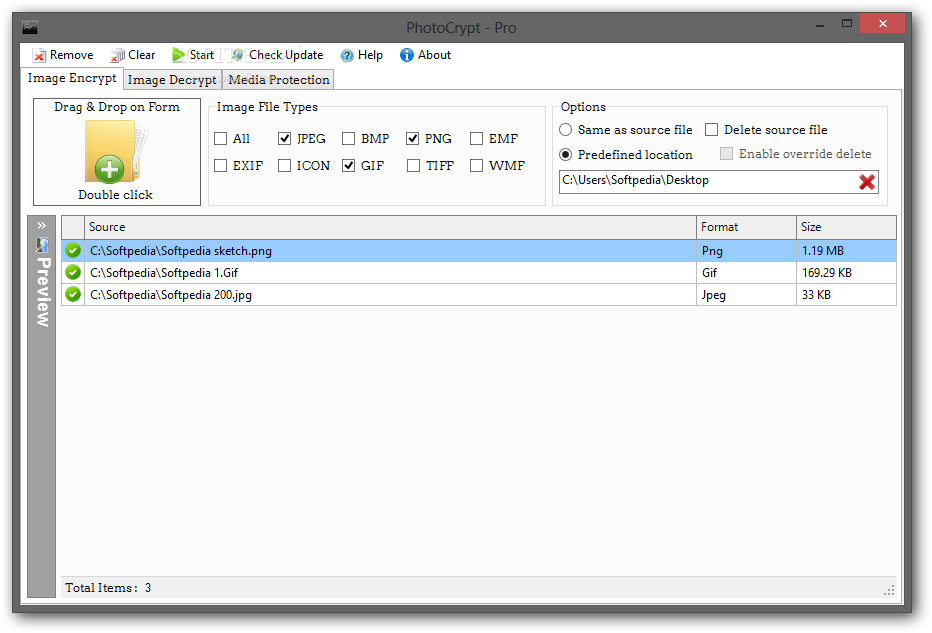932x633 pixels.
Task: Clear the predefined location with the red X
Action: tap(867, 182)
